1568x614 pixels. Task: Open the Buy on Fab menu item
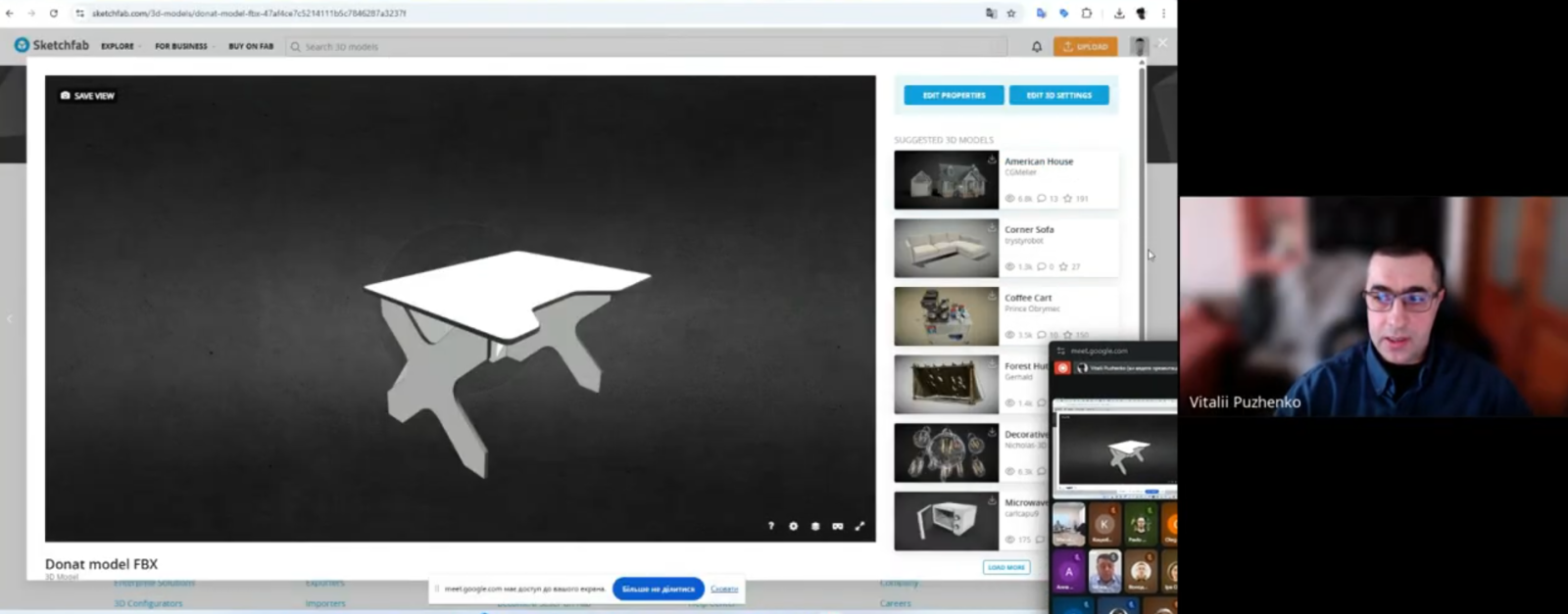(x=251, y=46)
